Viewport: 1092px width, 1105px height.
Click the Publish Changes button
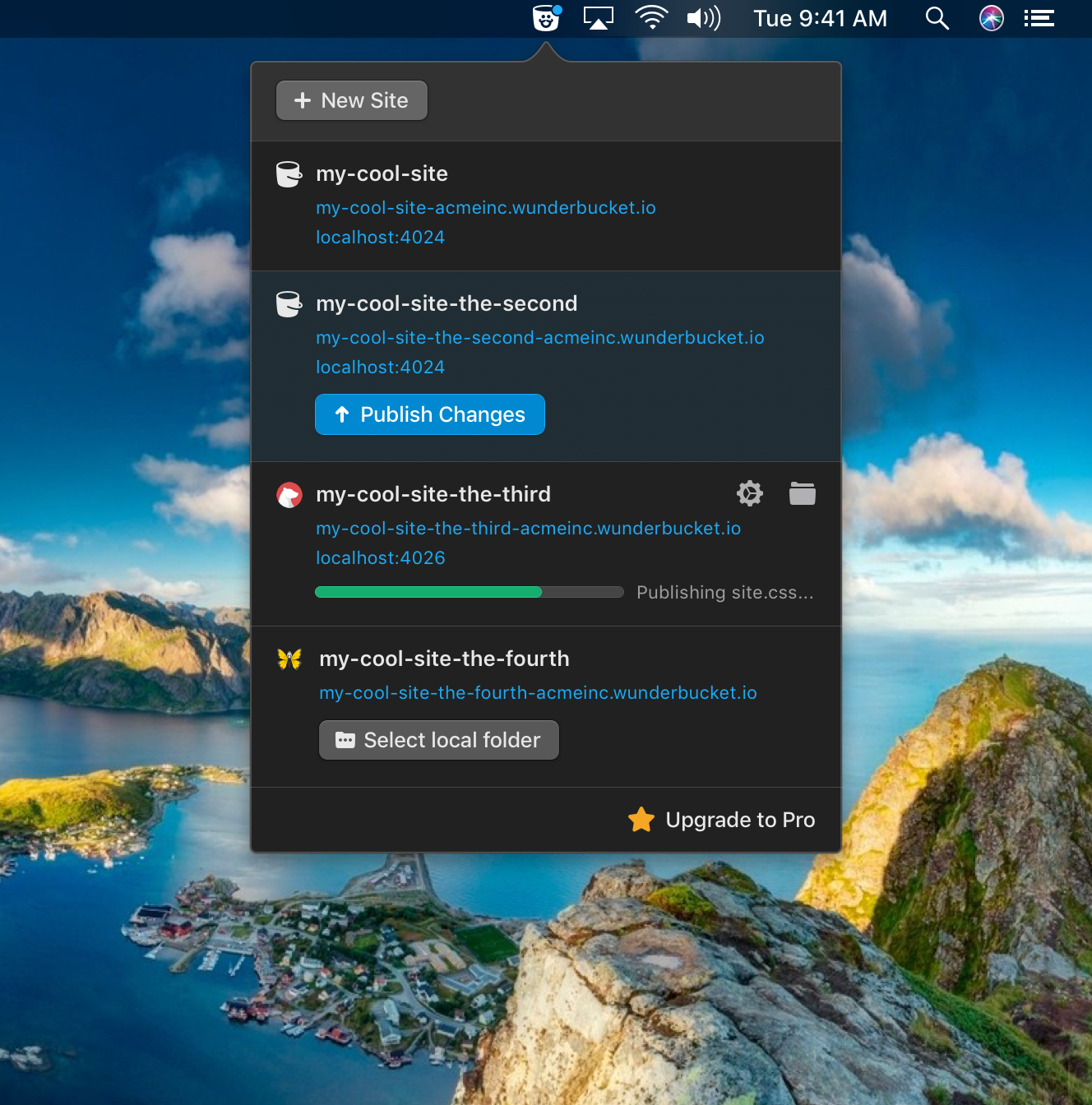pyautogui.click(x=429, y=414)
